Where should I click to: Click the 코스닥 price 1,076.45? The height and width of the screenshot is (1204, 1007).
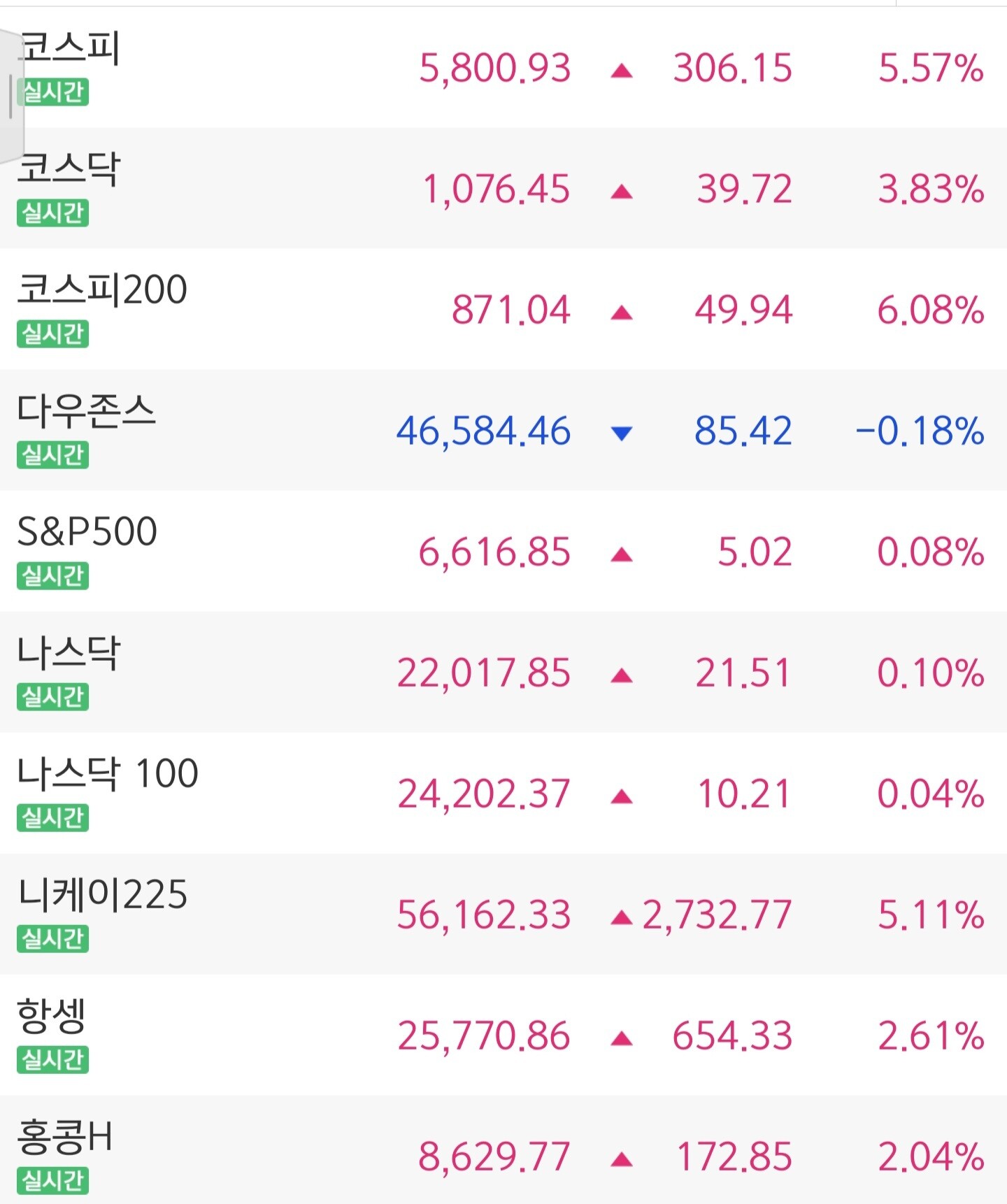497,189
